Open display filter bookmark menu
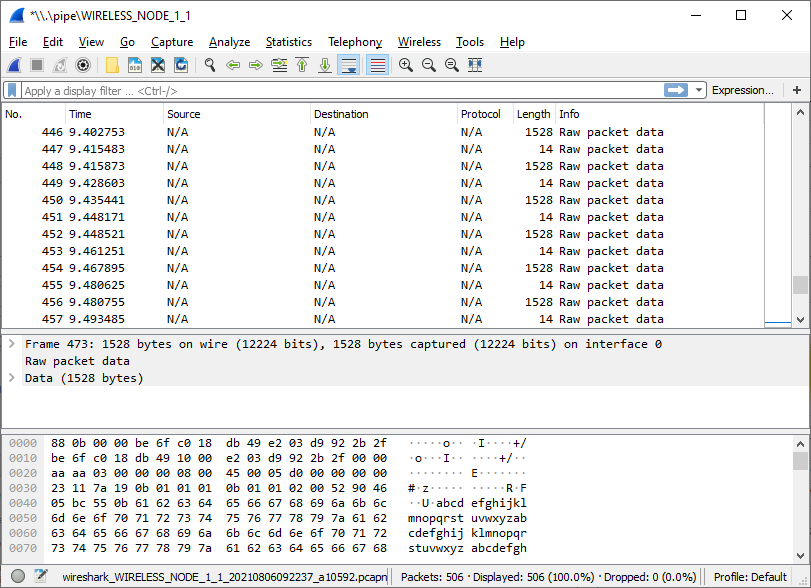The width and height of the screenshot is (811, 588). (12, 91)
